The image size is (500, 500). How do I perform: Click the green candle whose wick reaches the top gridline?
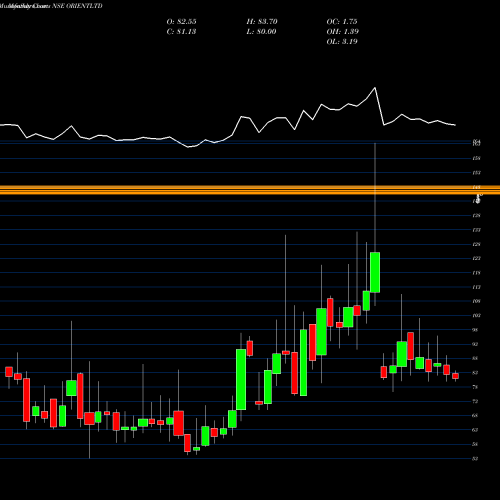point(375,272)
